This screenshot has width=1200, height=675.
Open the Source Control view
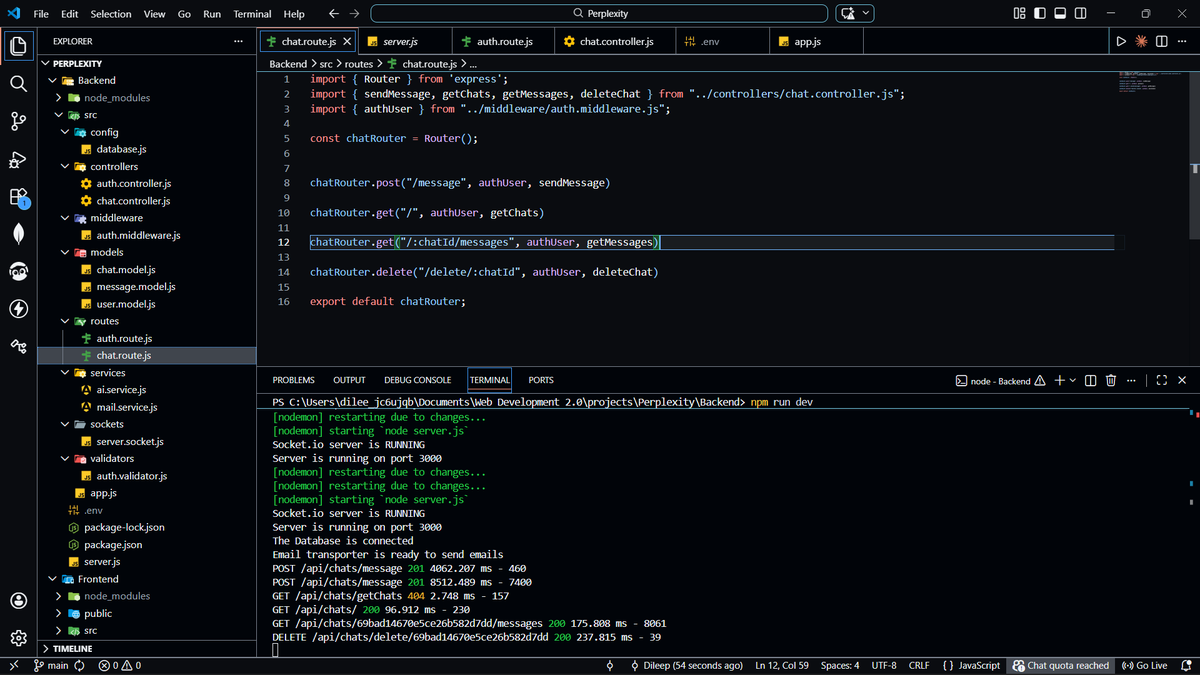coord(18,122)
